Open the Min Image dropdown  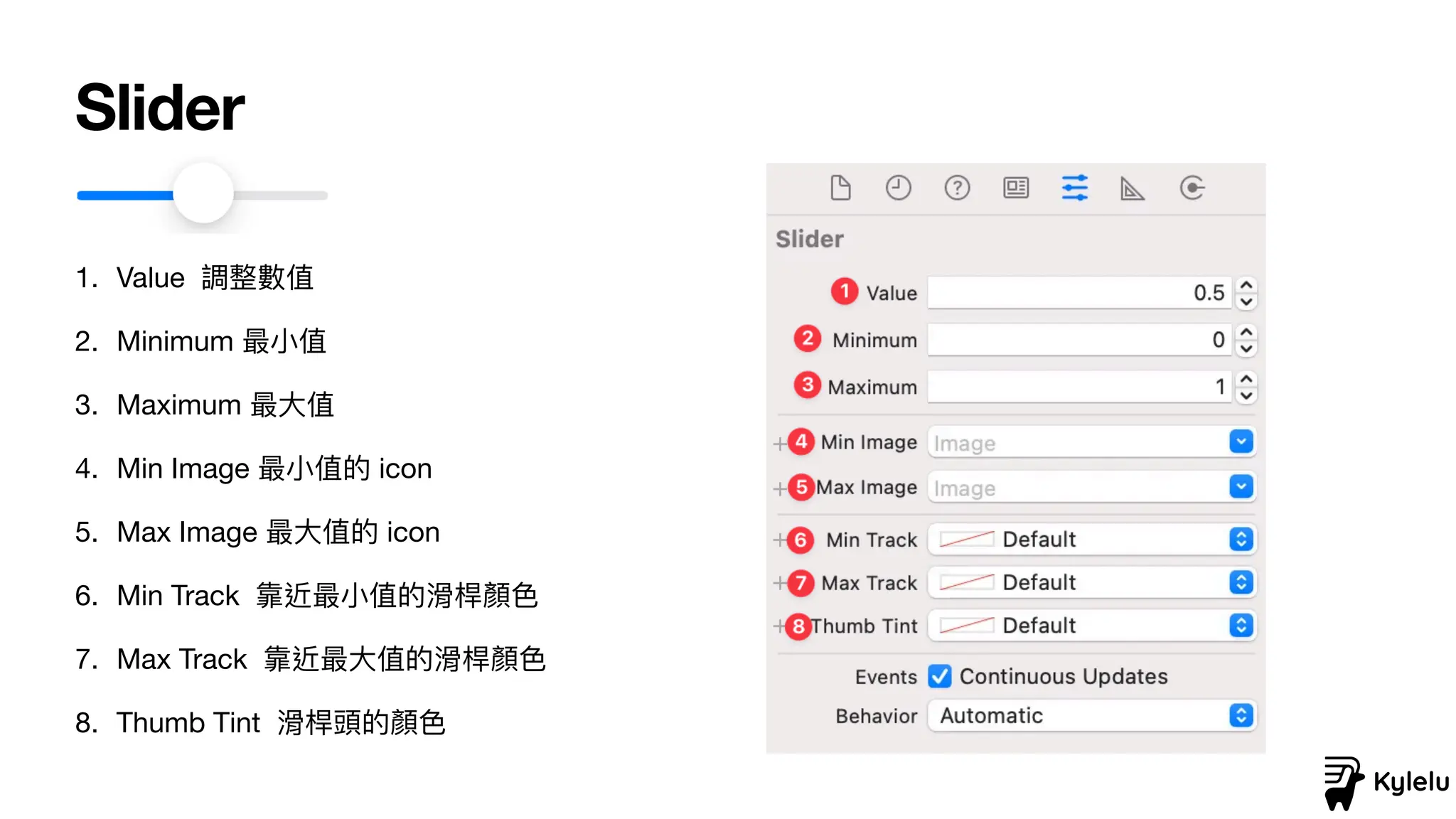[x=1241, y=442]
